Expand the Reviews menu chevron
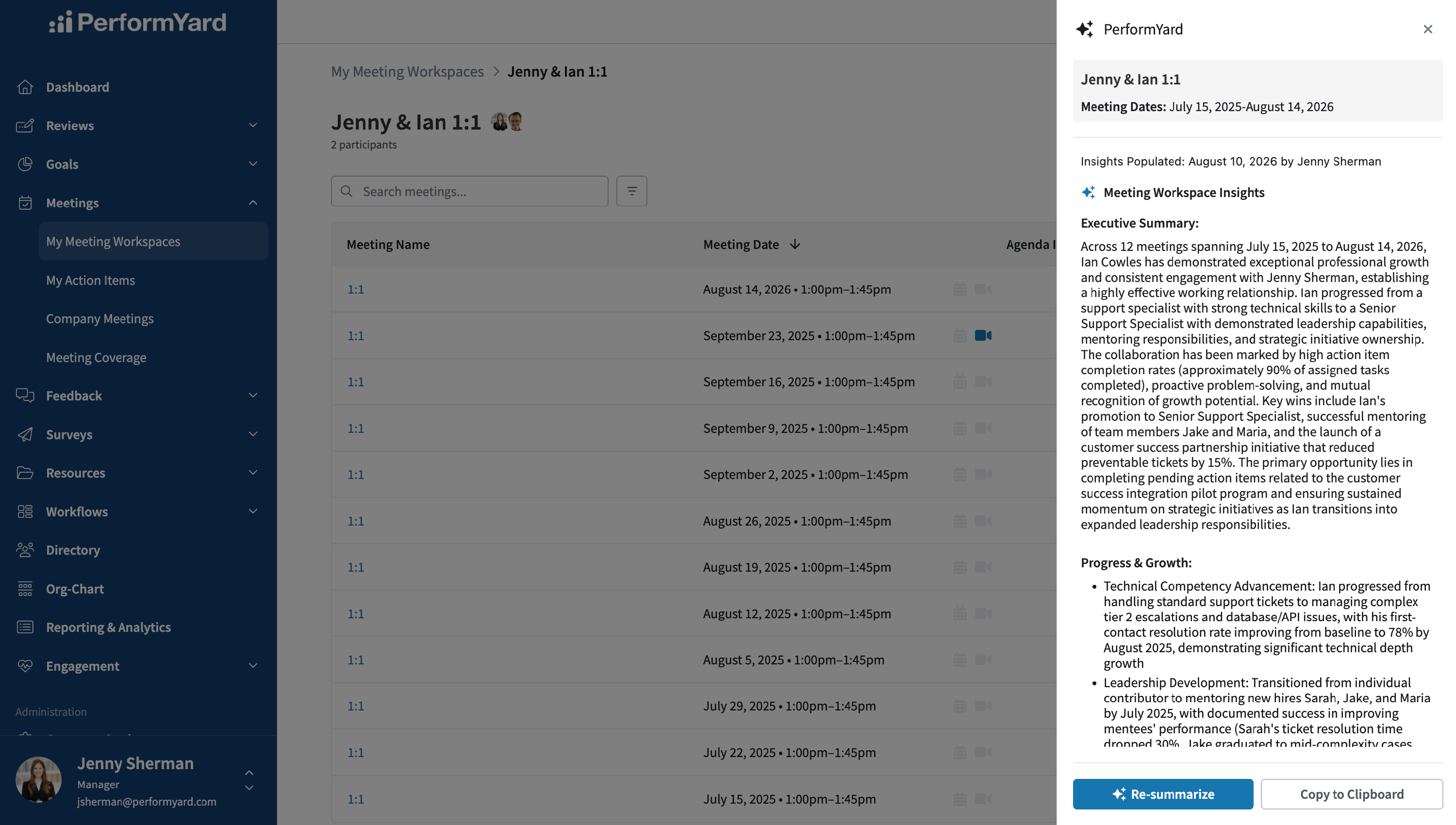This screenshot has height=825, width=1456. (x=253, y=125)
